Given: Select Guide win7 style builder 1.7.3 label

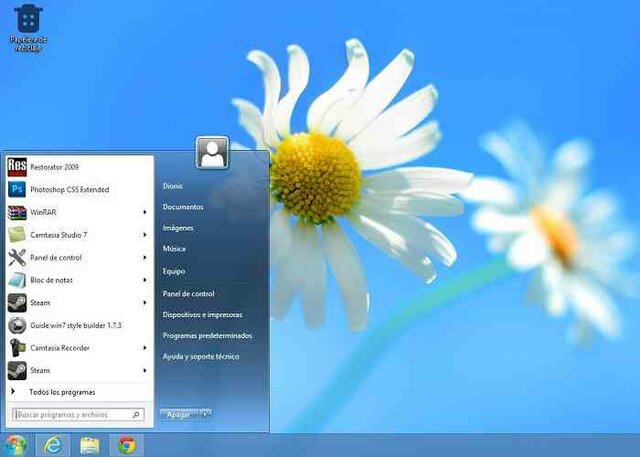Looking at the screenshot, I should pos(76,326).
